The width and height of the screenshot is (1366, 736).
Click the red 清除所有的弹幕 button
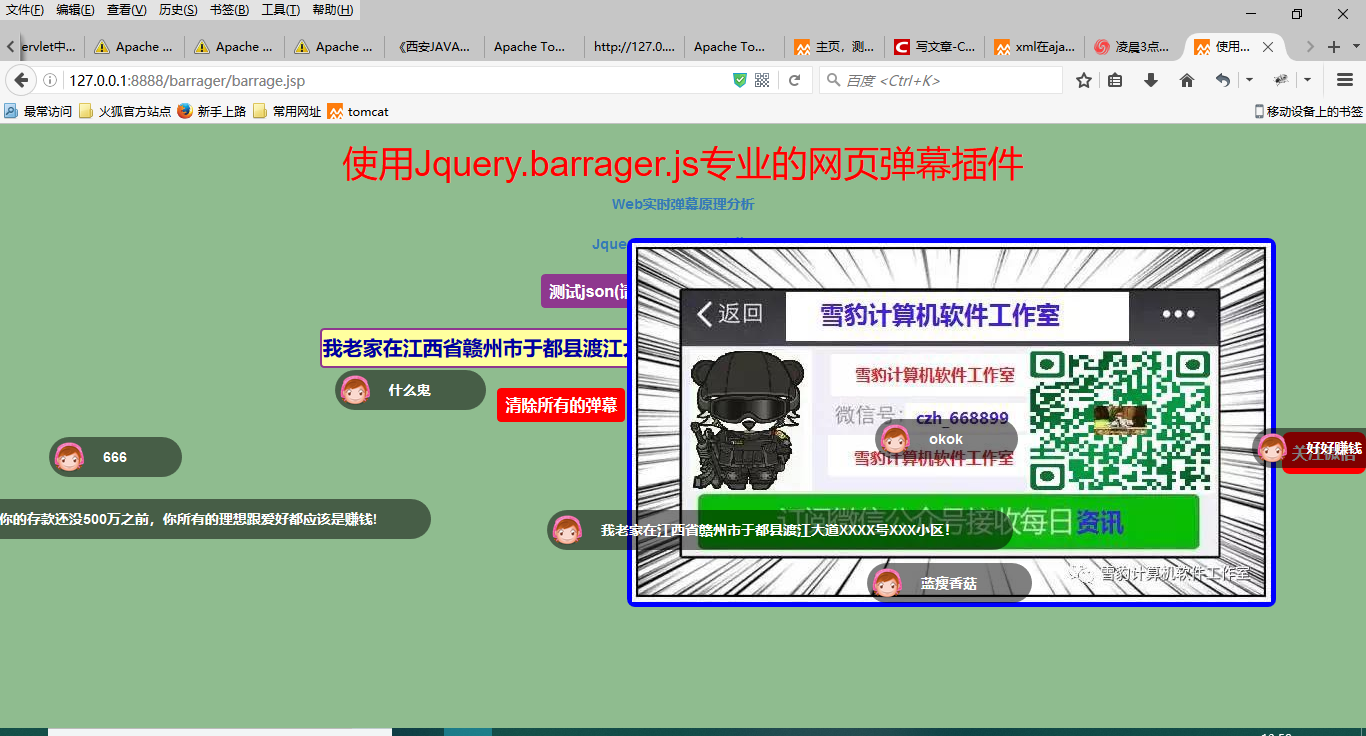pos(561,405)
